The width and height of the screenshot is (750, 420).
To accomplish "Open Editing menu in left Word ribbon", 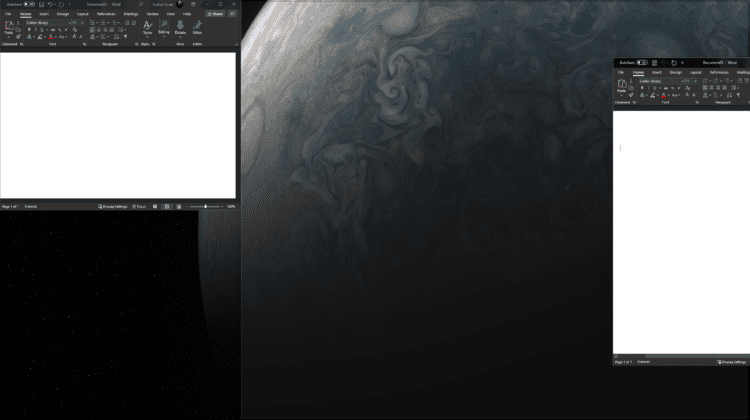I will pos(164,28).
